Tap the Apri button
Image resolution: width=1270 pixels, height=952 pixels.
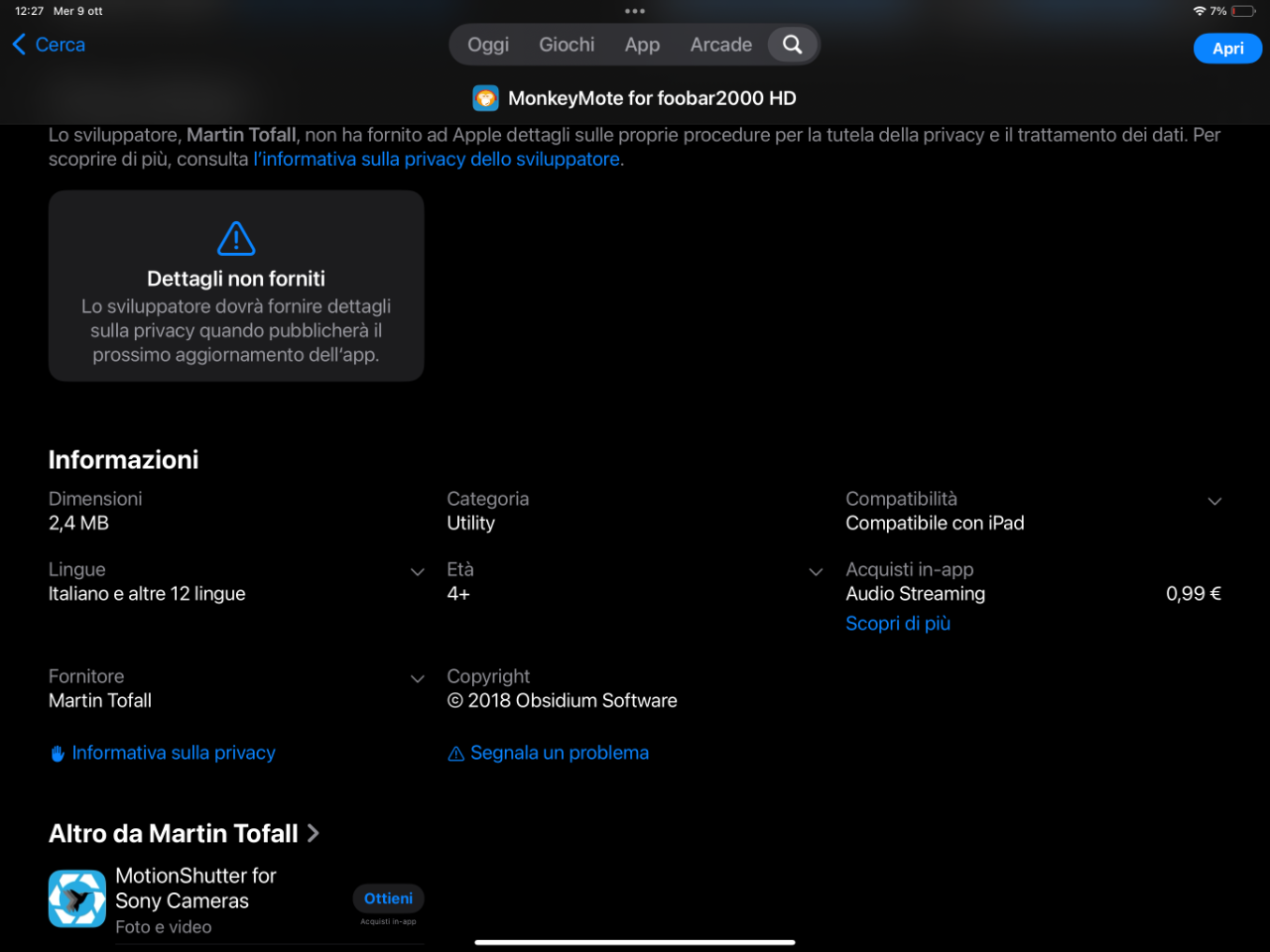[1228, 49]
